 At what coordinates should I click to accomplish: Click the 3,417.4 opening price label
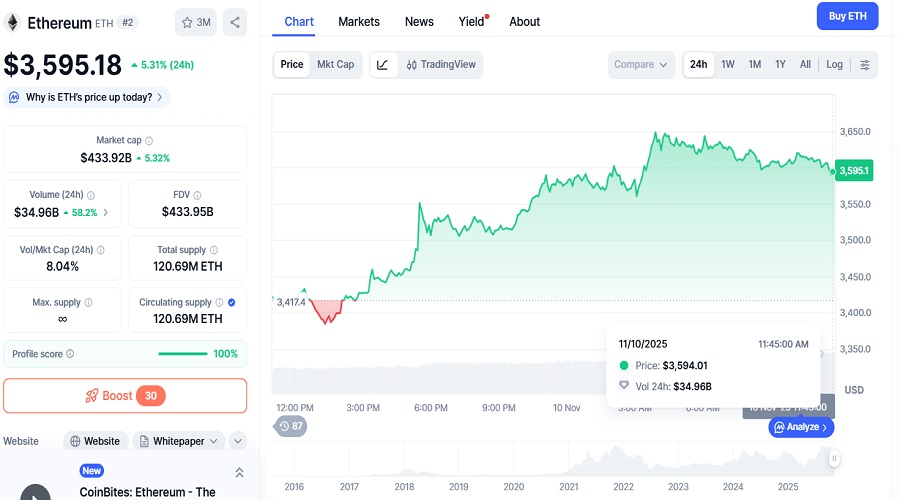[291, 302]
